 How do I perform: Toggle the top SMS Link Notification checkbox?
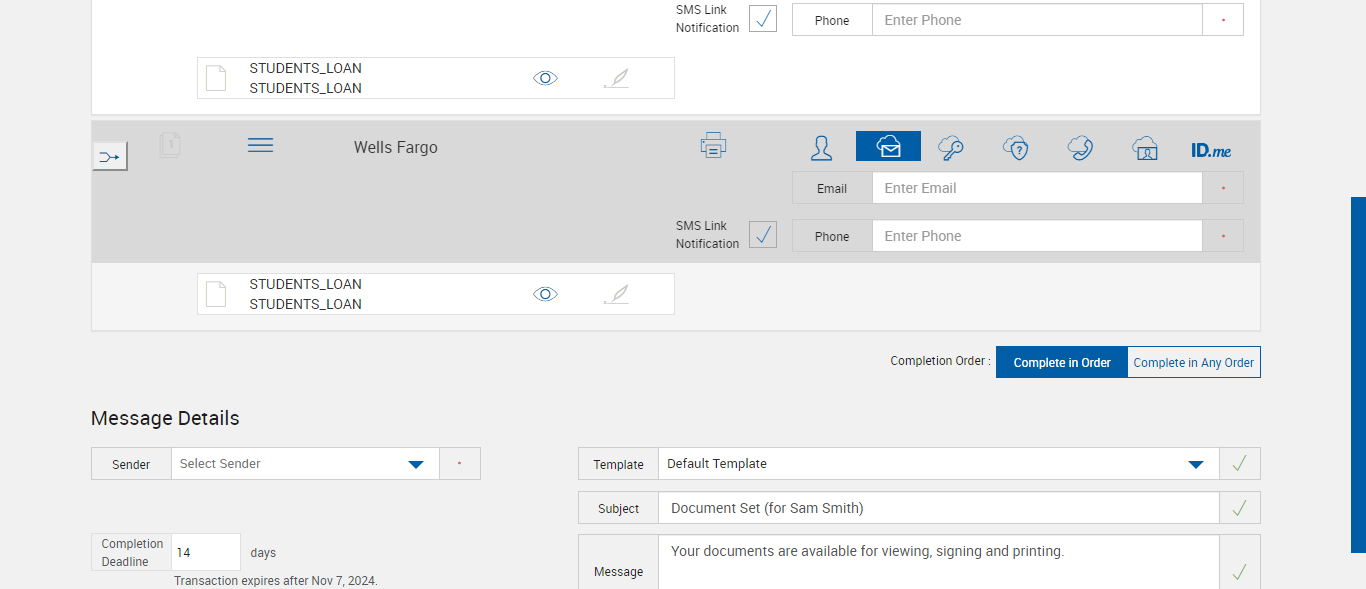(763, 18)
